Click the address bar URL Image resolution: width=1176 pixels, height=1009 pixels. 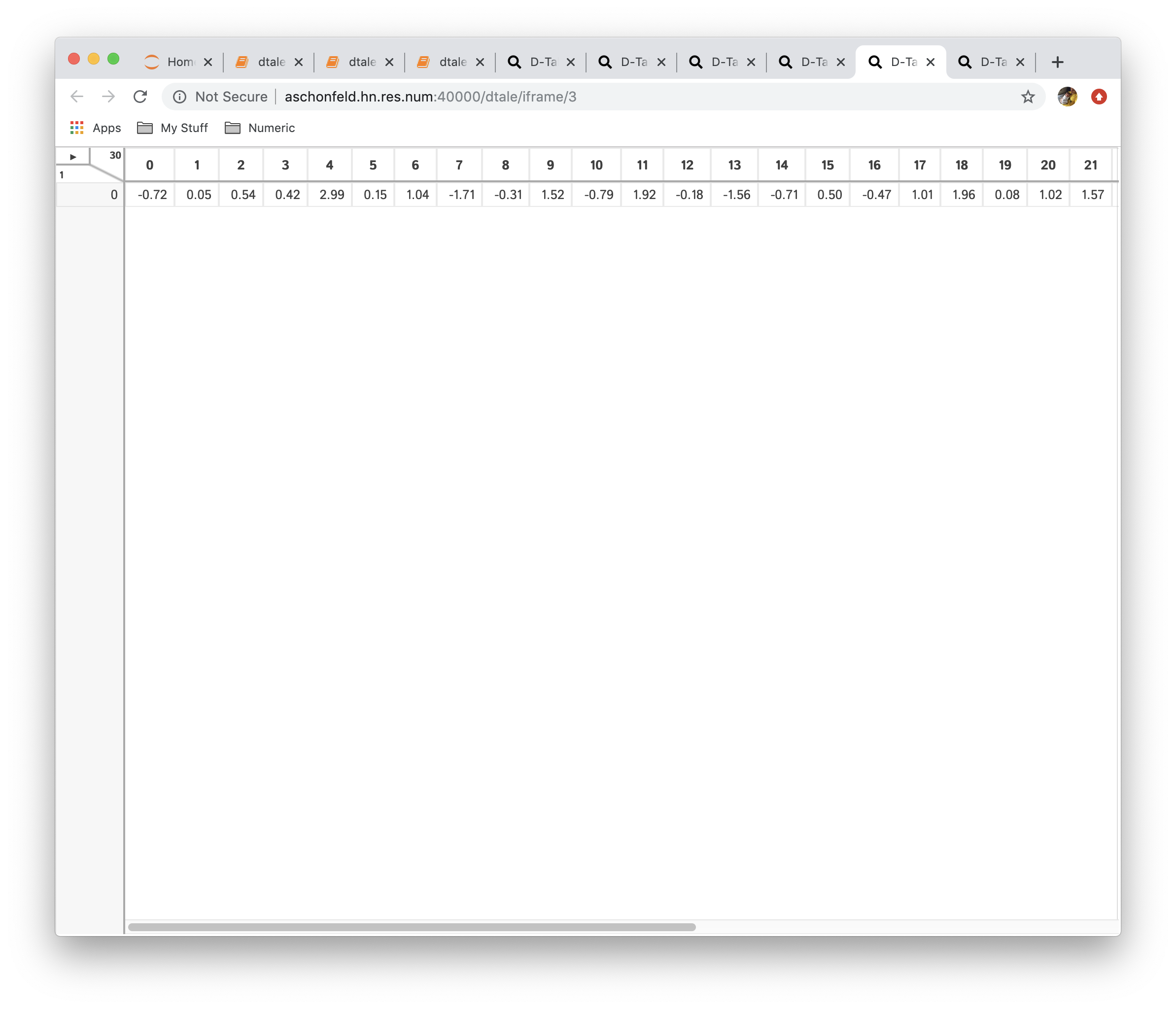tap(430, 97)
